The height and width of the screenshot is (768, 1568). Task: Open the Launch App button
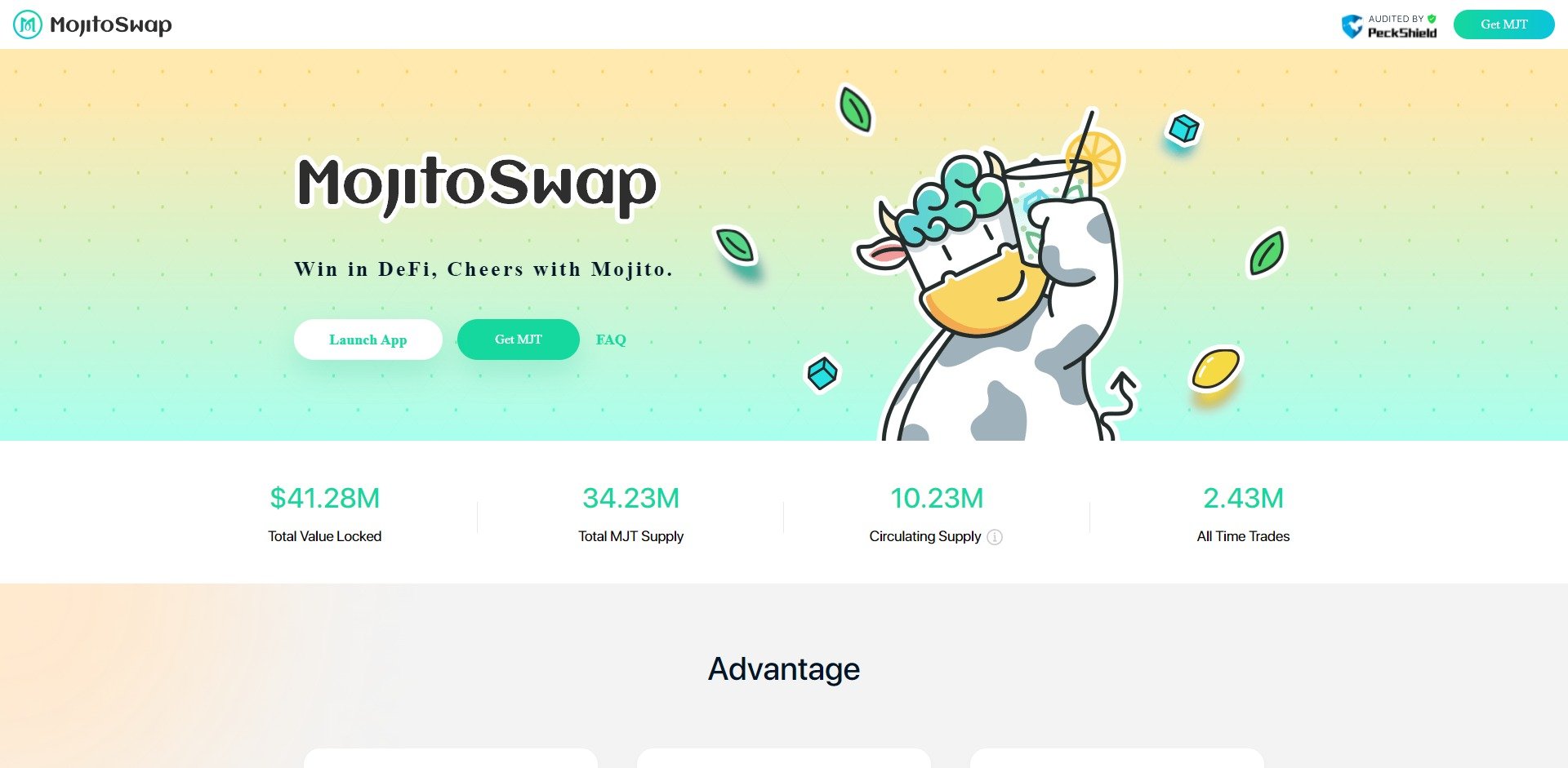click(368, 340)
